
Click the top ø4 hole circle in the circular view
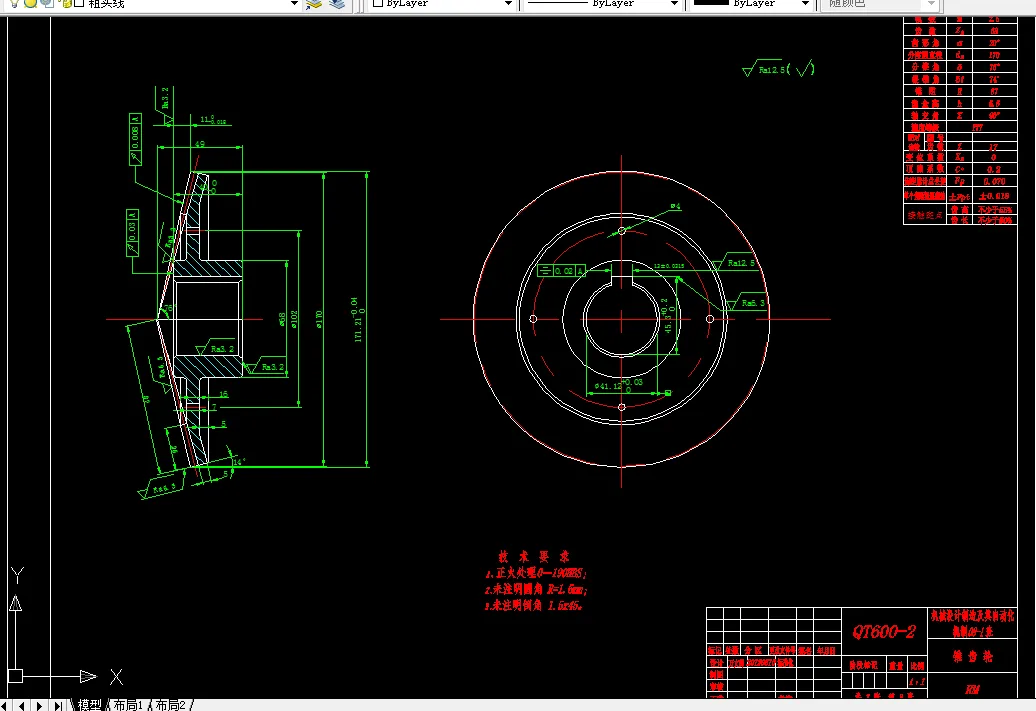click(622, 231)
